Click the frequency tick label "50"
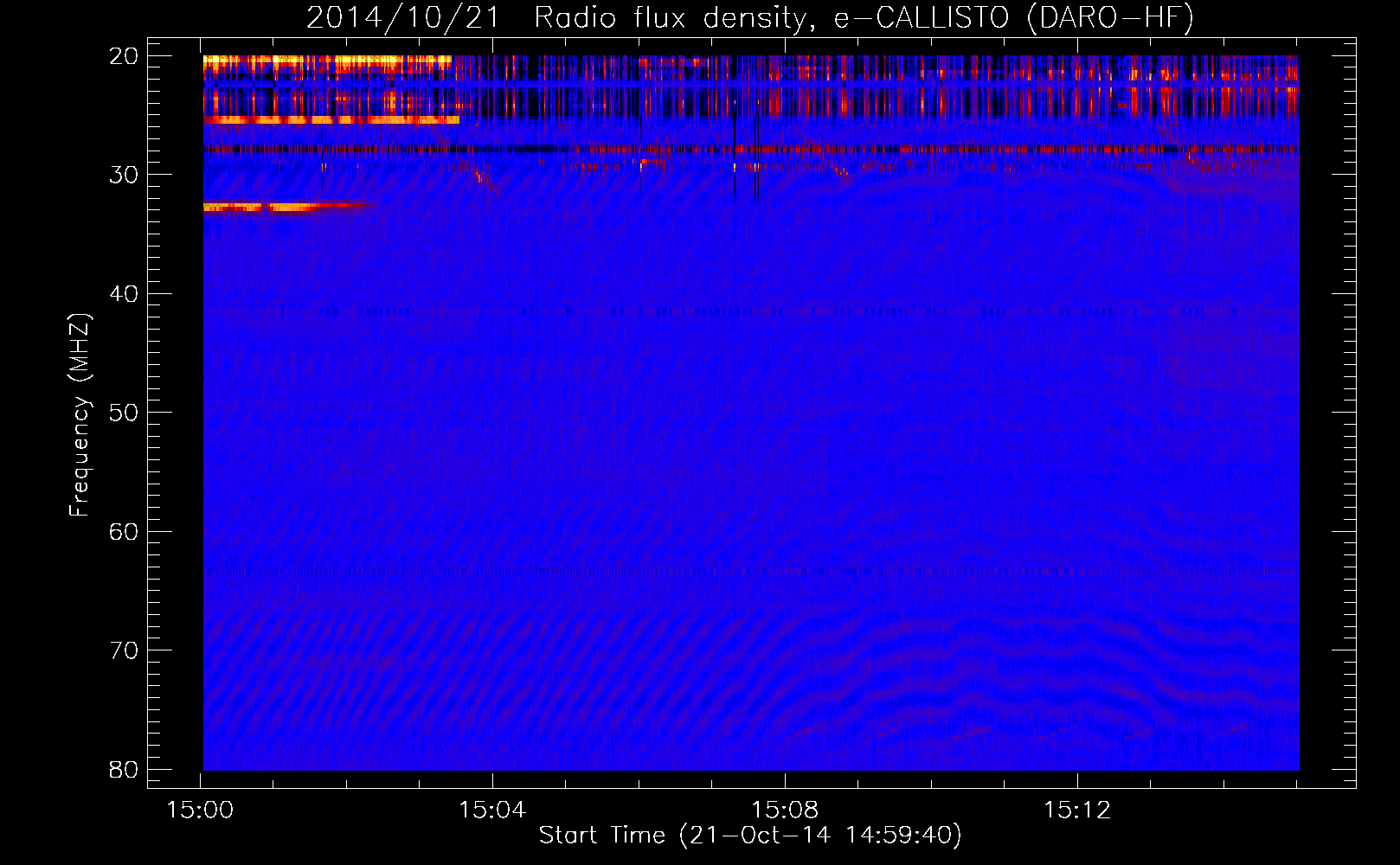The height and width of the screenshot is (865, 1400). tap(124, 413)
